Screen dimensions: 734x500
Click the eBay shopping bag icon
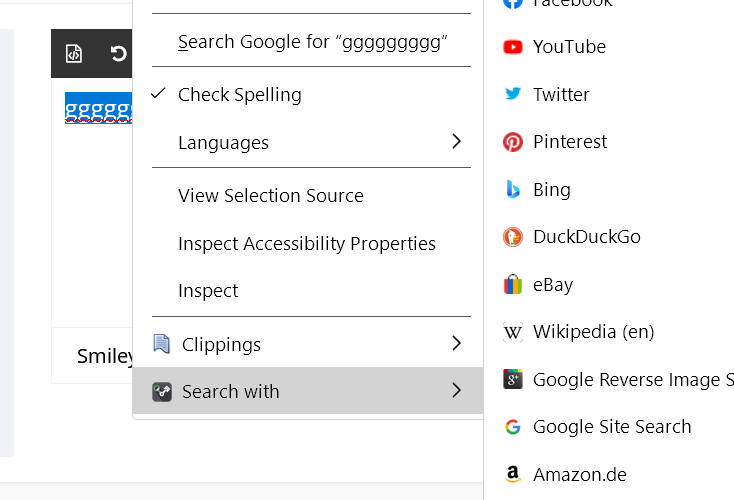513,284
